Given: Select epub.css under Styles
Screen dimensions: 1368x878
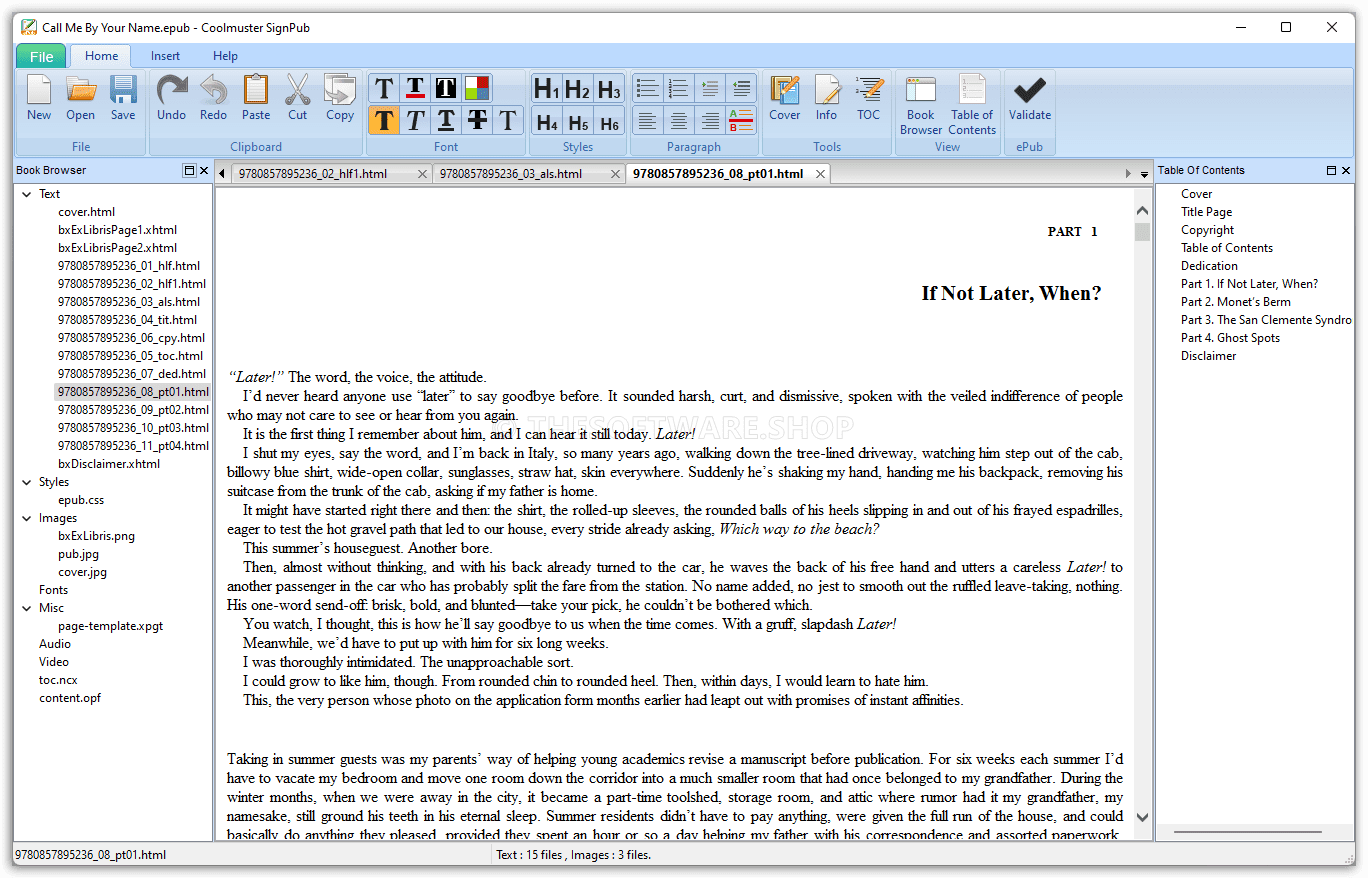Looking at the screenshot, I should click(x=81, y=500).
